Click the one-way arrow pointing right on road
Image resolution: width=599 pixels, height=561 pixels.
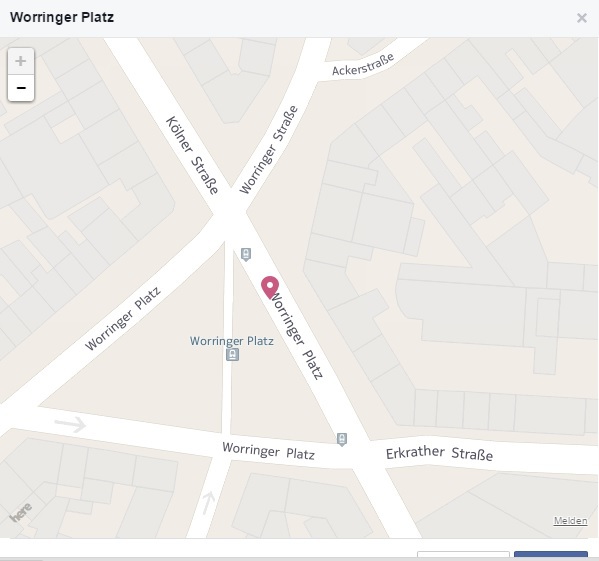[x=70, y=424]
